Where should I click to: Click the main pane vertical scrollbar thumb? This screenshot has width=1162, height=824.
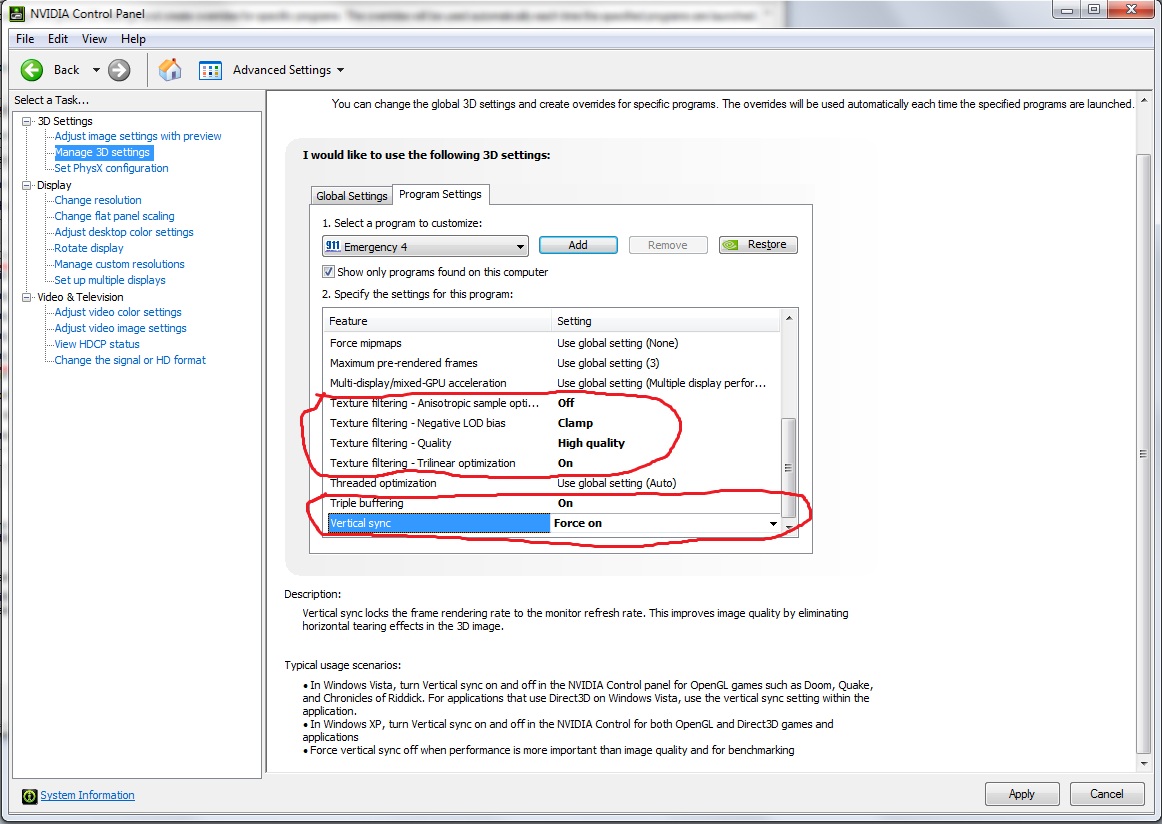(1143, 453)
